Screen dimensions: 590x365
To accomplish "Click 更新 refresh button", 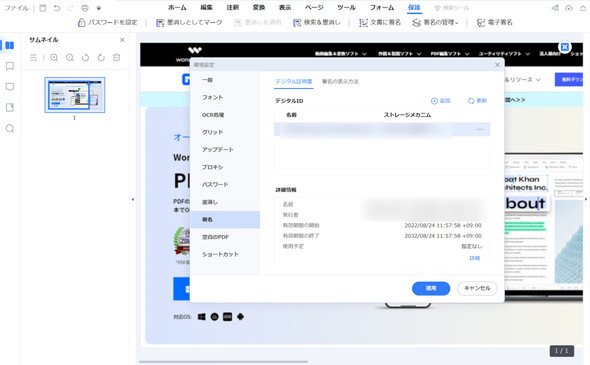I will click(x=477, y=101).
